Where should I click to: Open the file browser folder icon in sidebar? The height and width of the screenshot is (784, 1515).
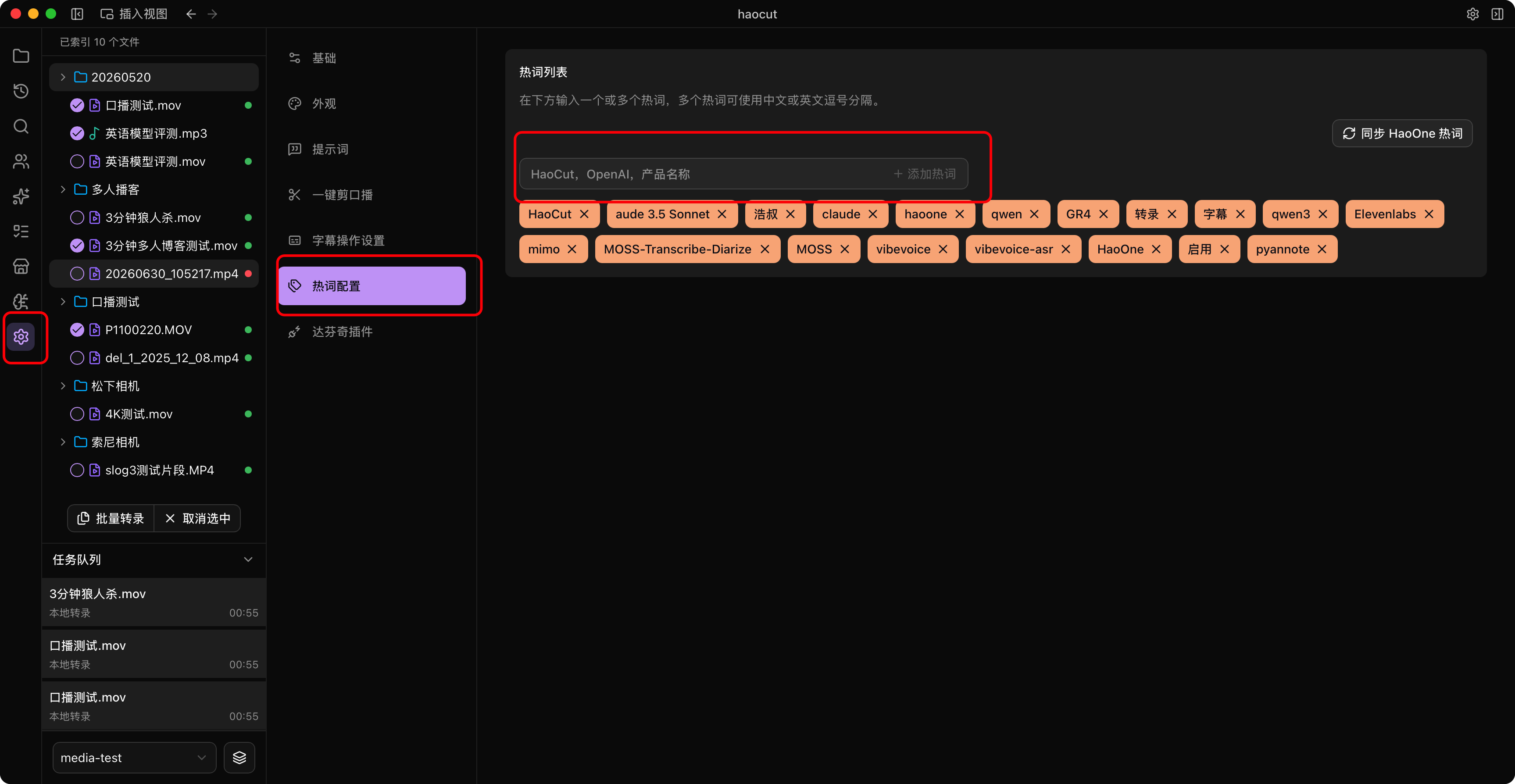click(x=21, y=56)
